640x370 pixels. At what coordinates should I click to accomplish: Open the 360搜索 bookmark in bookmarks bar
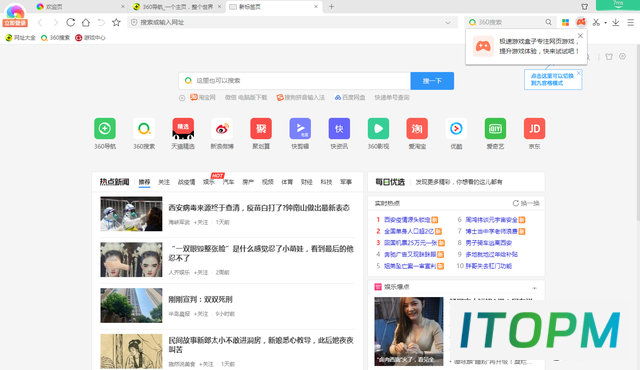[55, 38]
